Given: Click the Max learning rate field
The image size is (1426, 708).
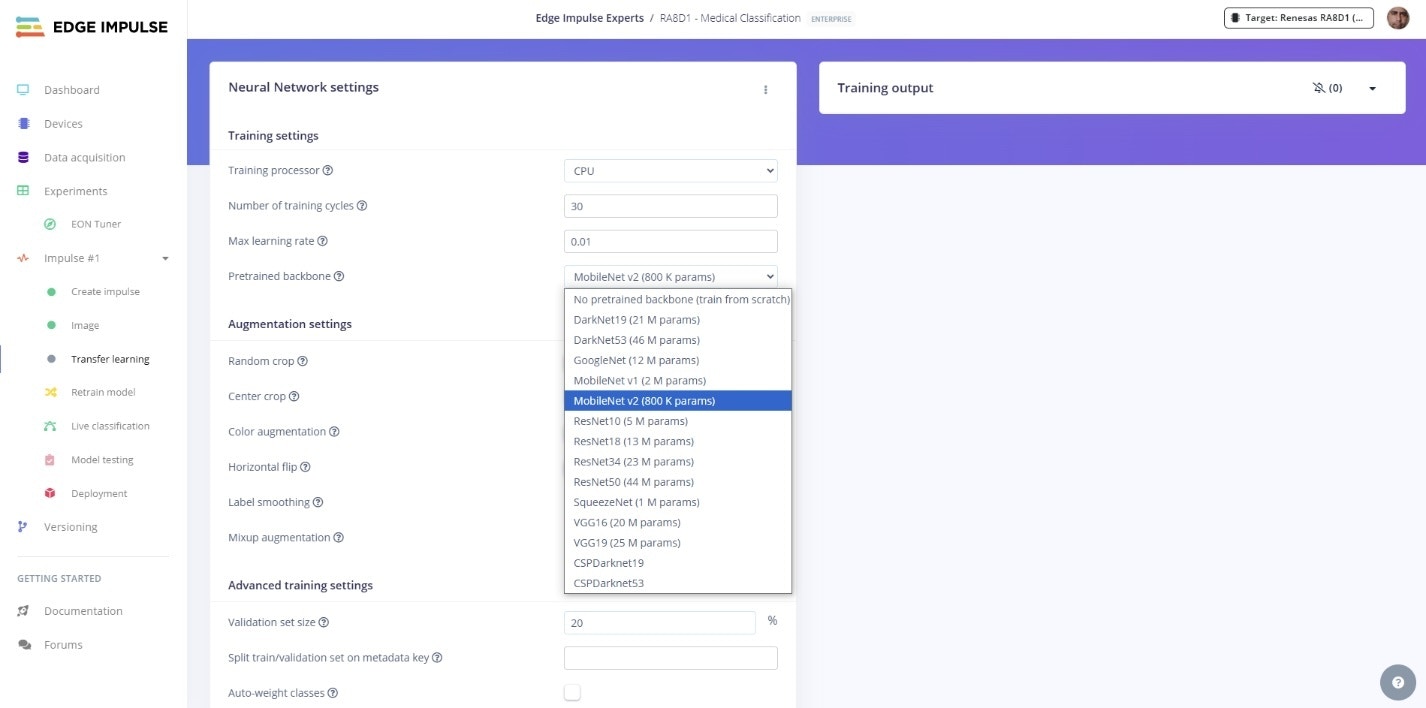Looking at the screenshot, I should pyautogui.click(x=671, y=241).
